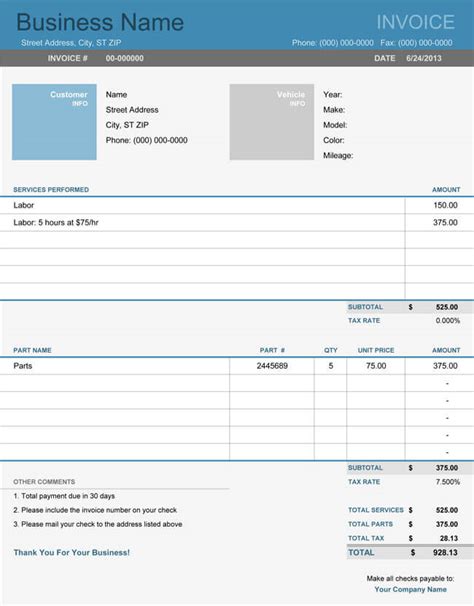Click the Part # column header

[x=272, y=351]
